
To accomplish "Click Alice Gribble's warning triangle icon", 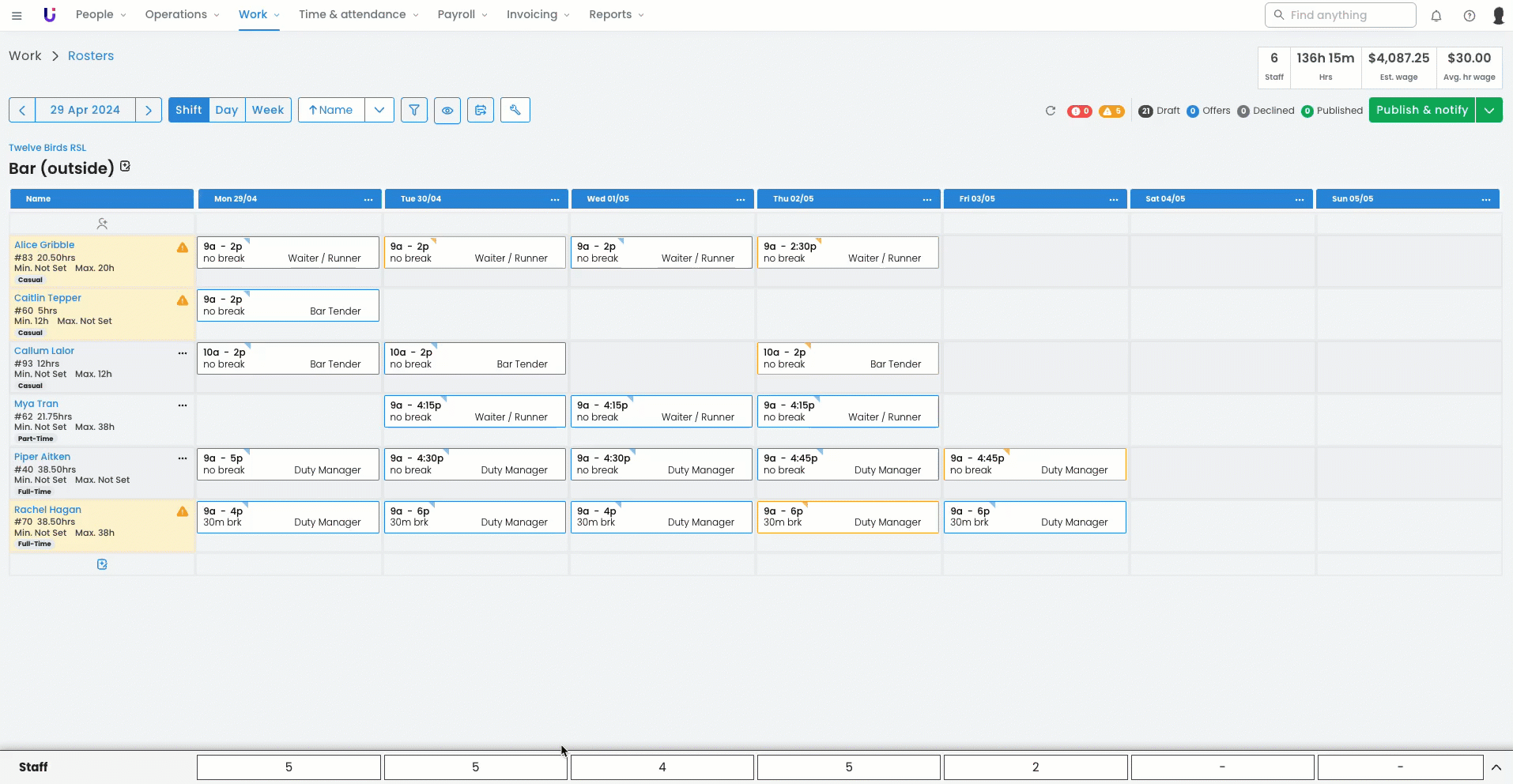I will pos(183,247).
